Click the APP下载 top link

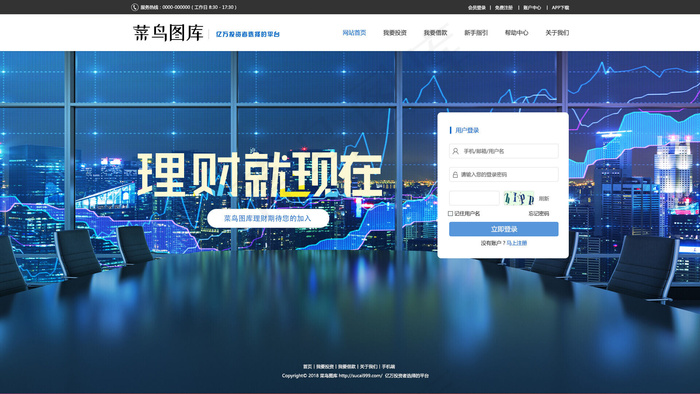(x=560, y=8)
